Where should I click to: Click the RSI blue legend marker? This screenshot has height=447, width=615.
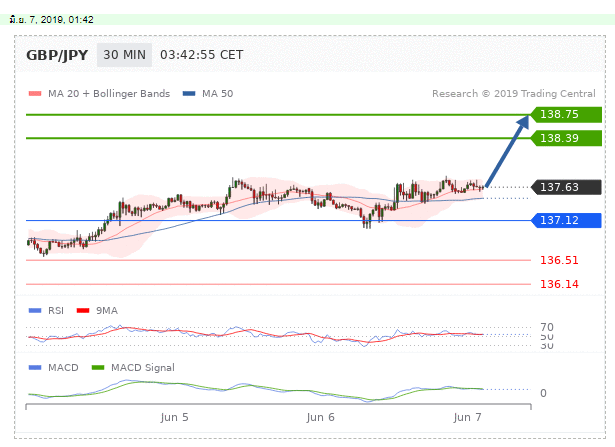click(35, 311)
